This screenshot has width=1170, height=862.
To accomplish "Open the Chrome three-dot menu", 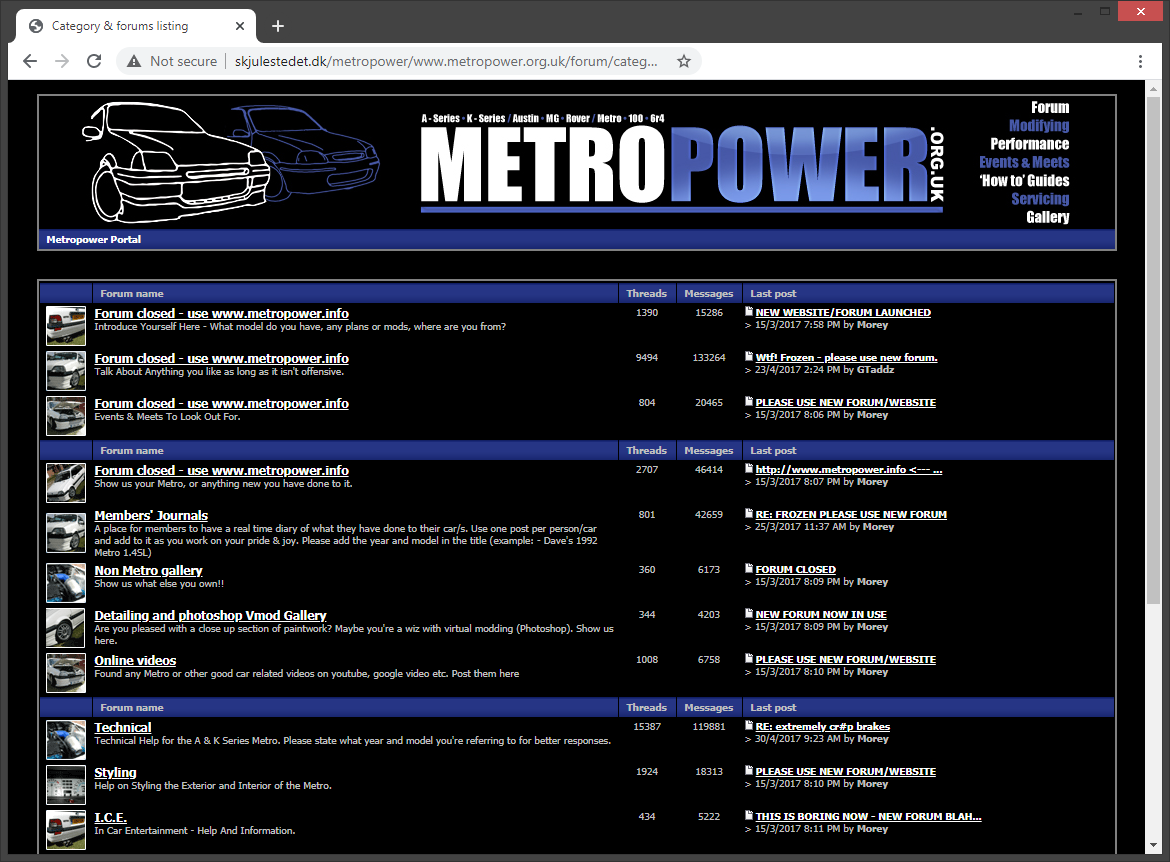I will pyautogui.click(x=1140, y=61).
